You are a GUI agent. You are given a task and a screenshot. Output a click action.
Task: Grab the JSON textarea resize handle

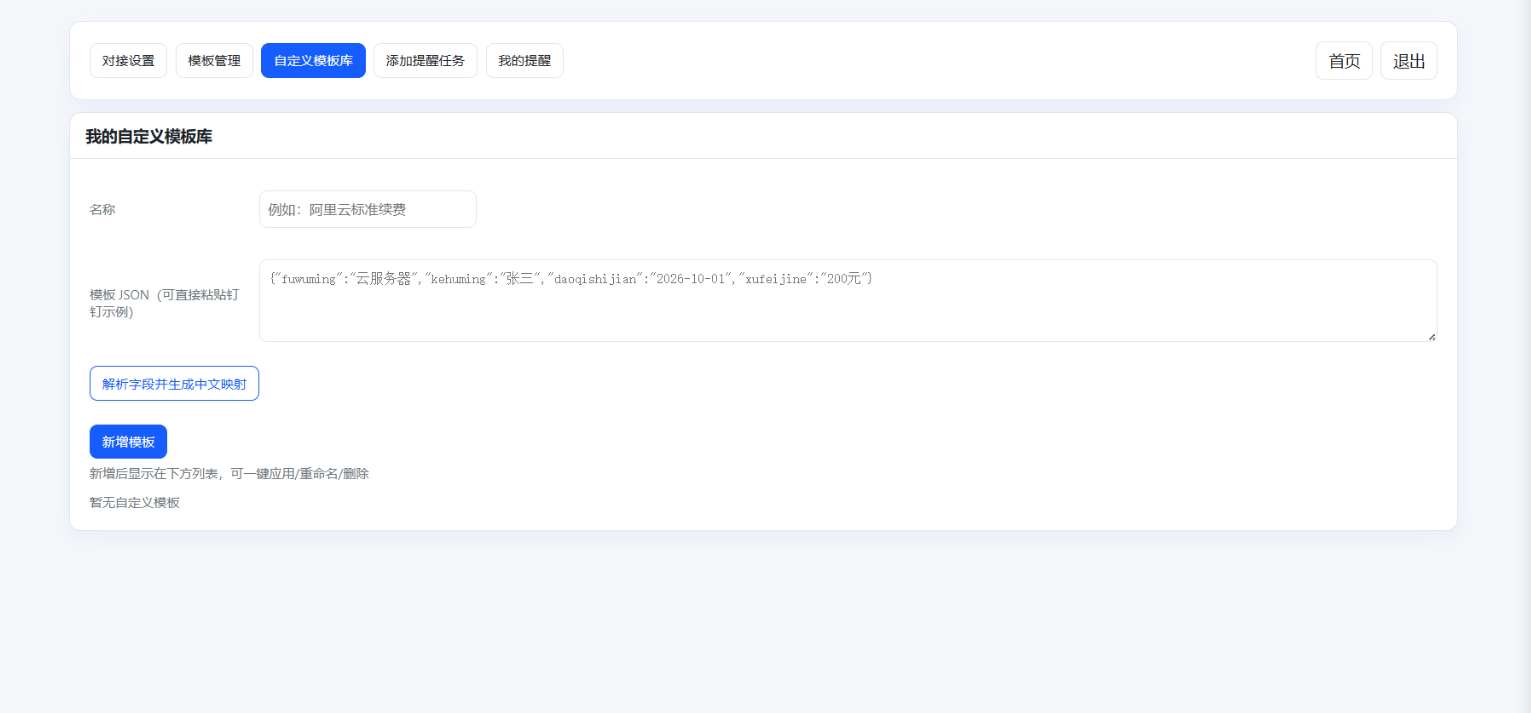point(1431,336)
